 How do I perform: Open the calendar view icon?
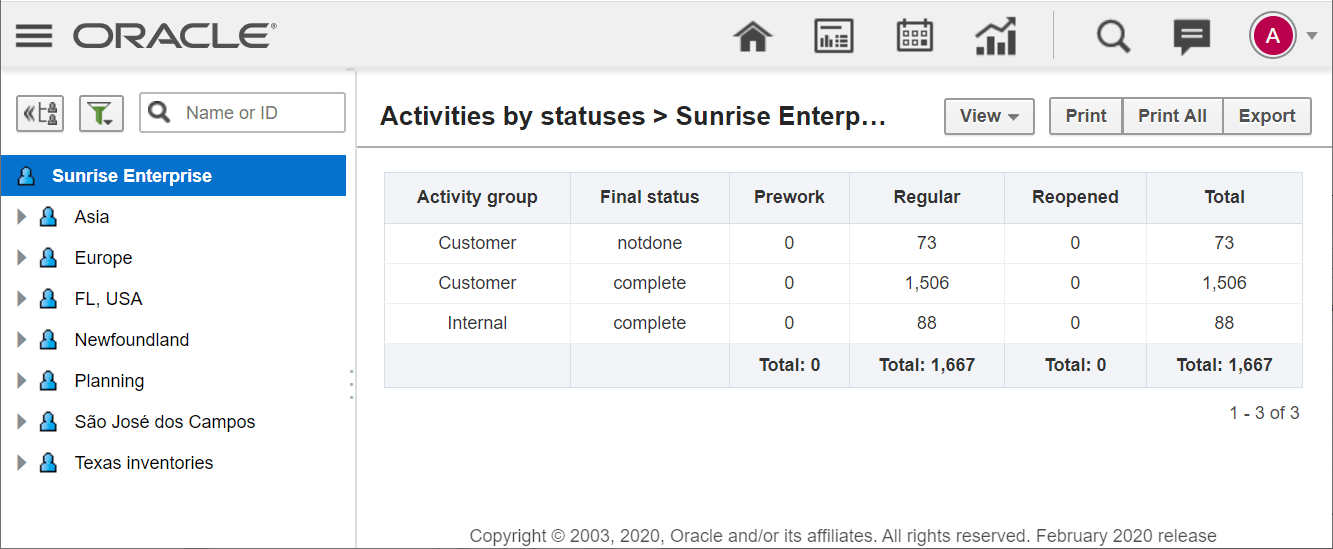[915, 37]
